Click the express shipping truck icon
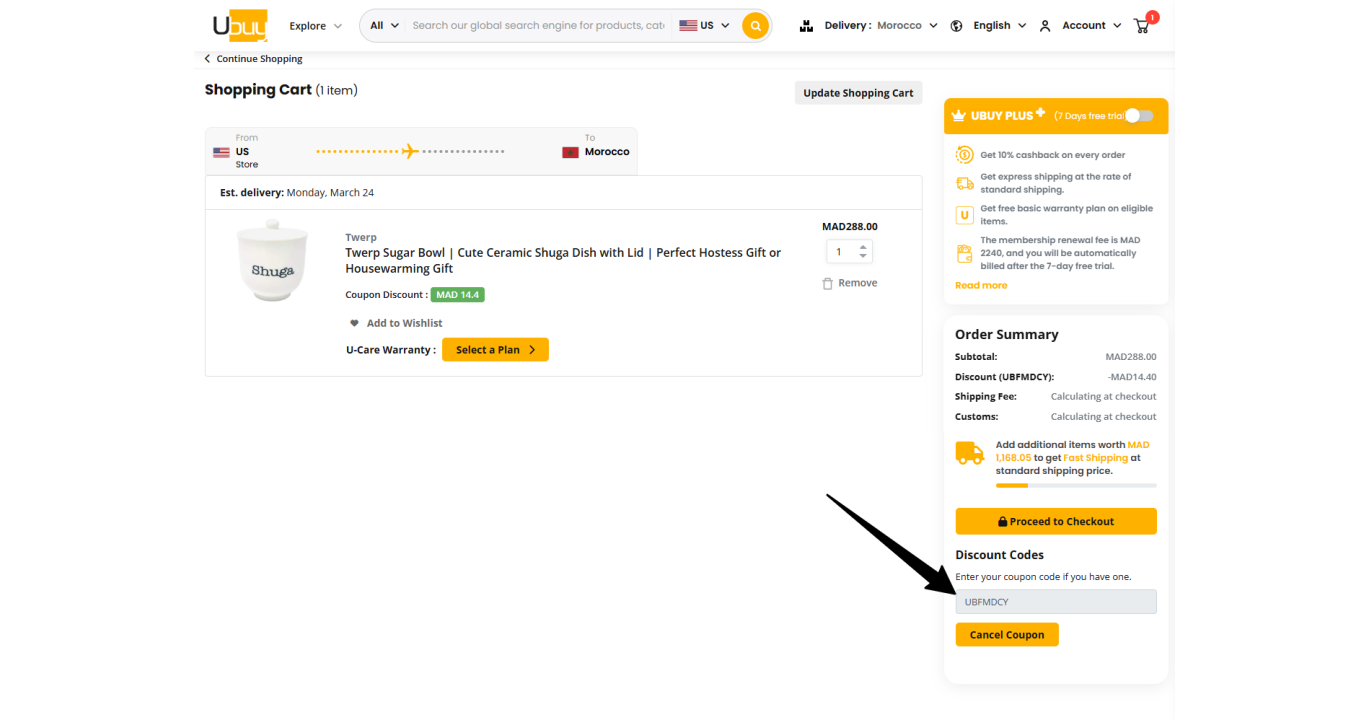 pyautogui.click(x=965, y=183)
